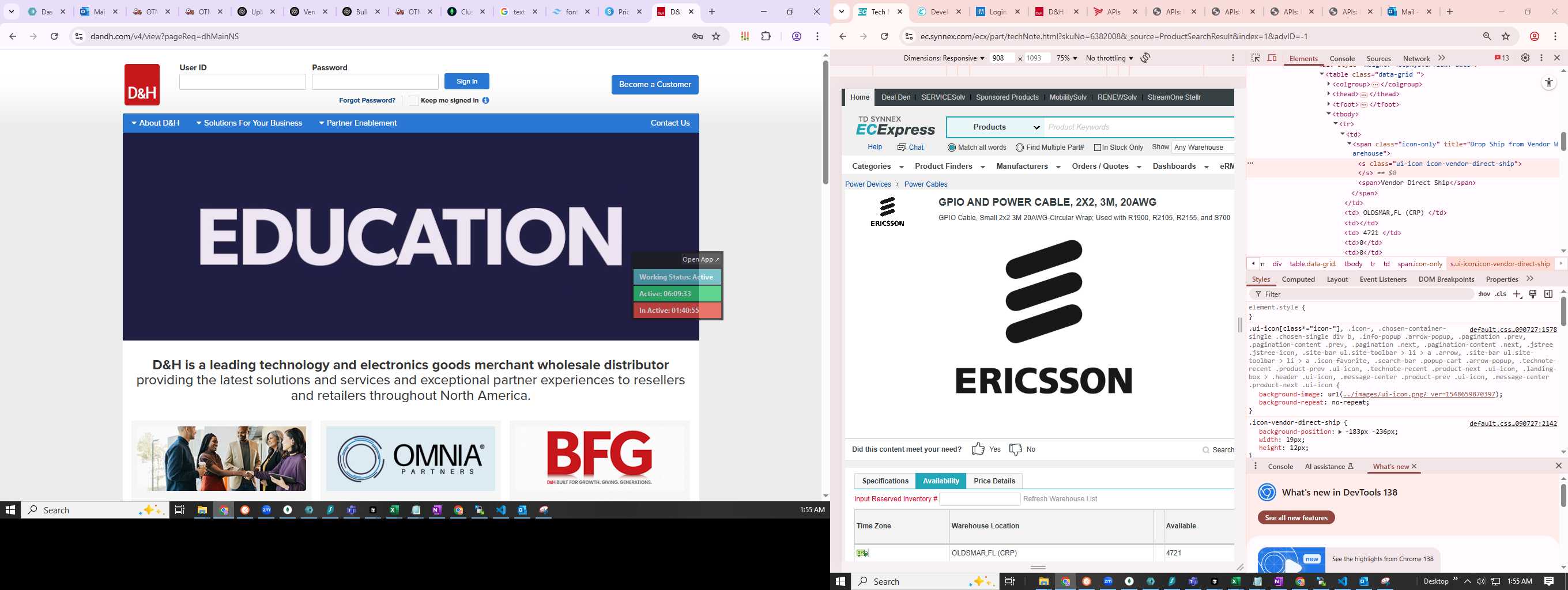The image size is (1568, 590).
Task: Open the Categories menu on ECExpress
Action: point(877,167)
